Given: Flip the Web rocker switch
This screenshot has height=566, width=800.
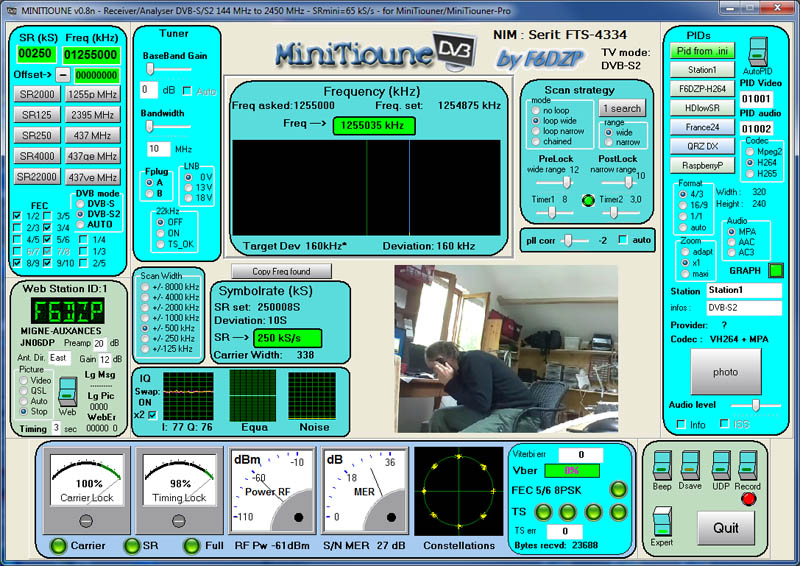Looking at the screenshot, I should [67, 391].
